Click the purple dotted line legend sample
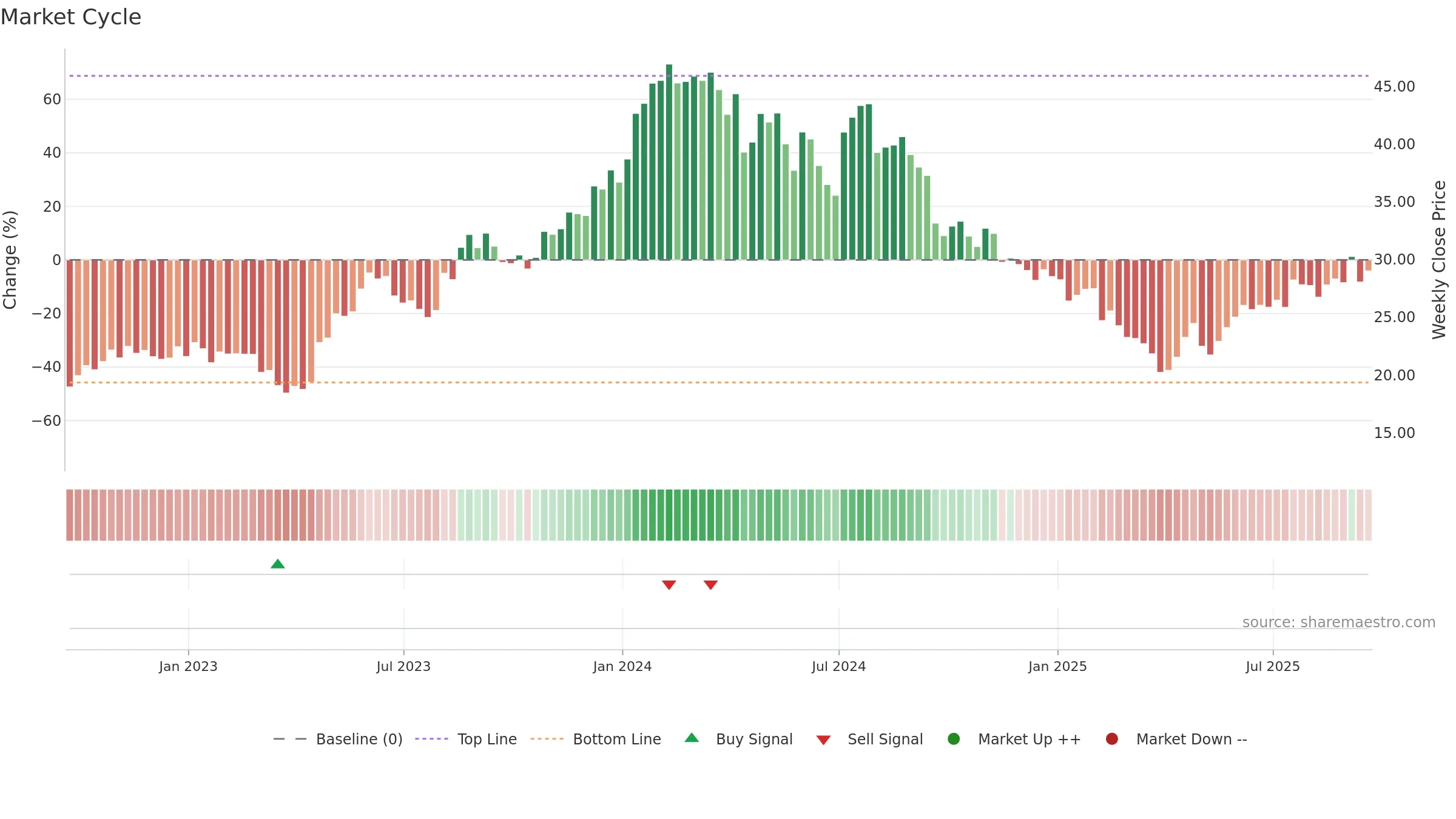Image resolution: width=1456 pixels, height=819 pixels. point(431,739)
